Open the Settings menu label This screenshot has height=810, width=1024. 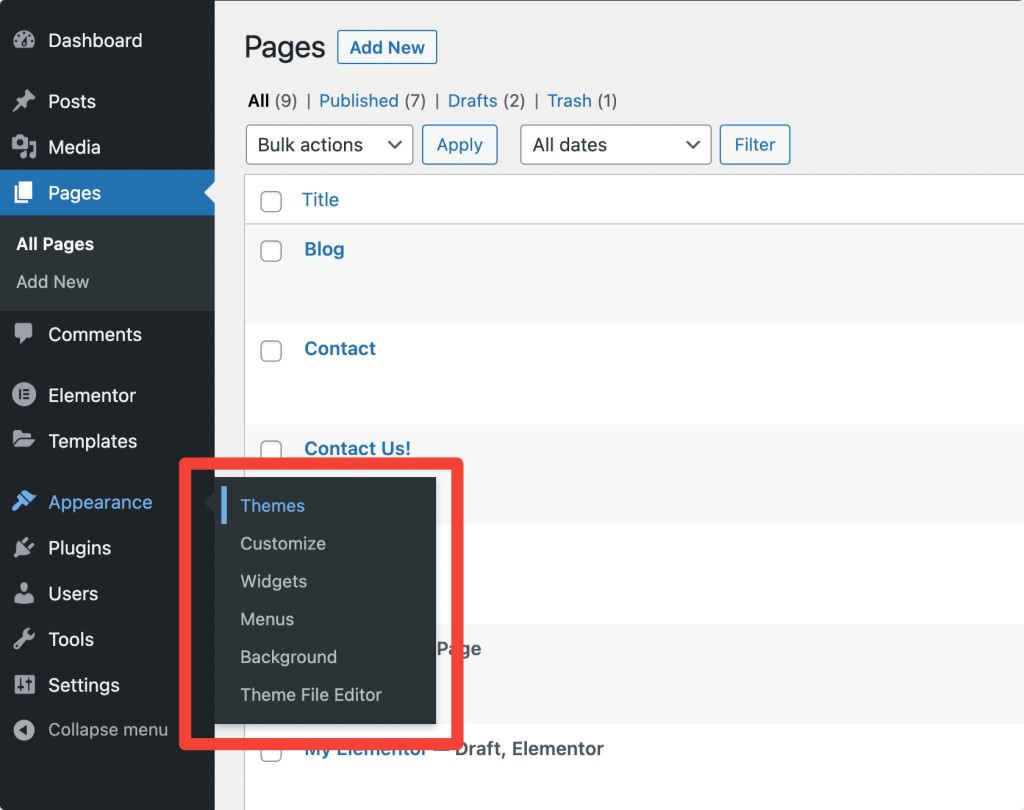84,685
